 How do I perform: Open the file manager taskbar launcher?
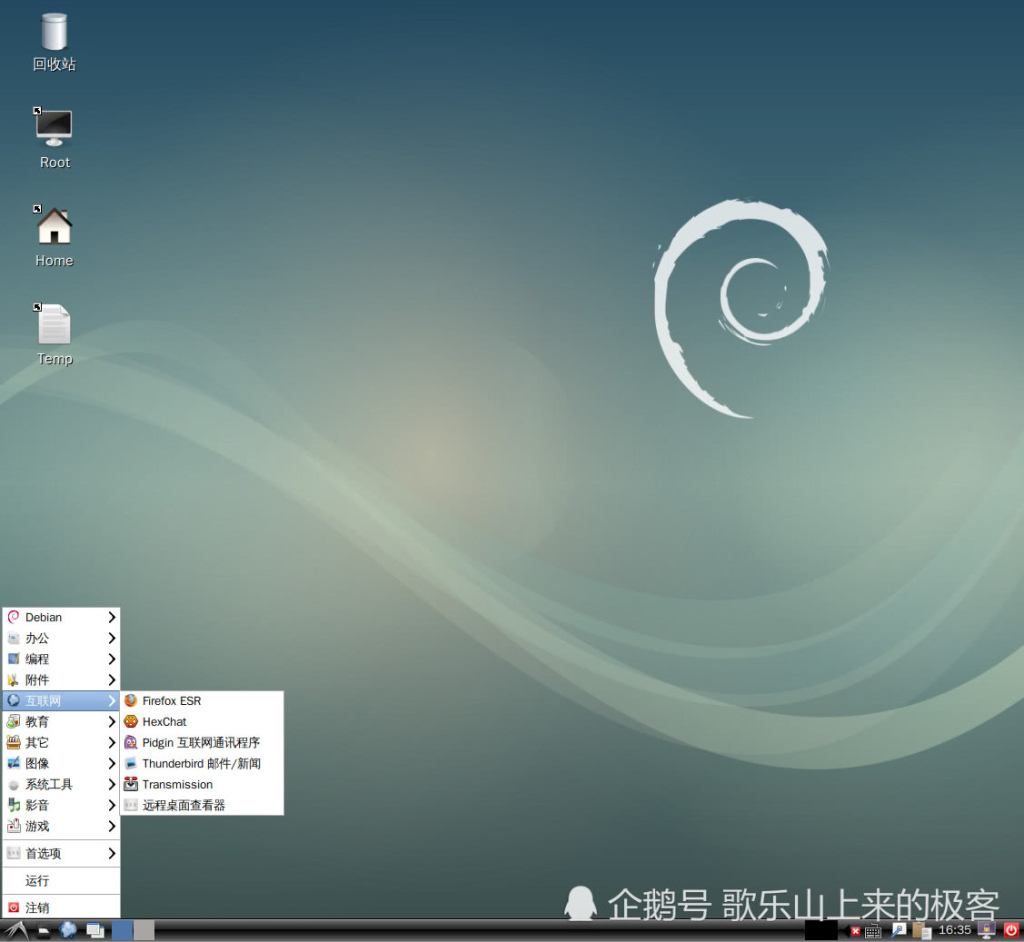[43, 931]
